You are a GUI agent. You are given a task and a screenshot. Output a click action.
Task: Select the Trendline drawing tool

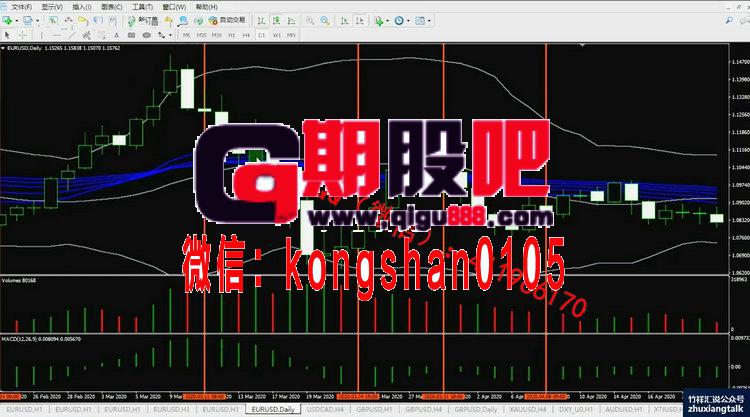[71, 35]
